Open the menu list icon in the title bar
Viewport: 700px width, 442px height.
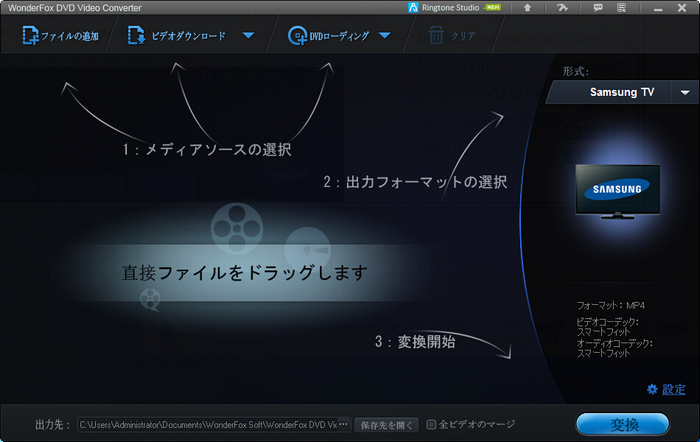[x=621, y=8]
